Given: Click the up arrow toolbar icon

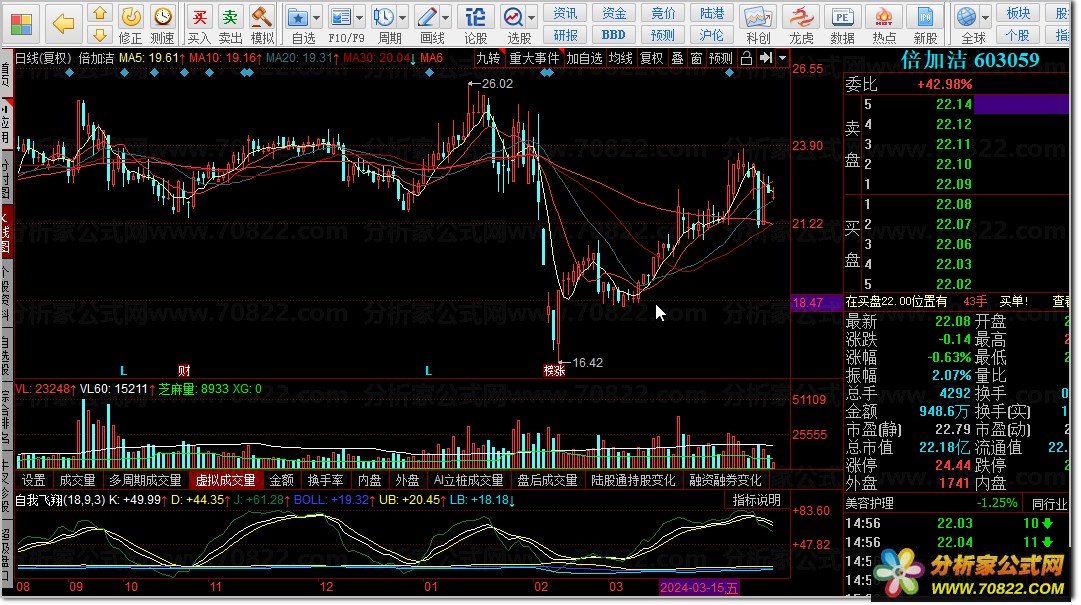Looking at the screenshot, I should 100,13.
